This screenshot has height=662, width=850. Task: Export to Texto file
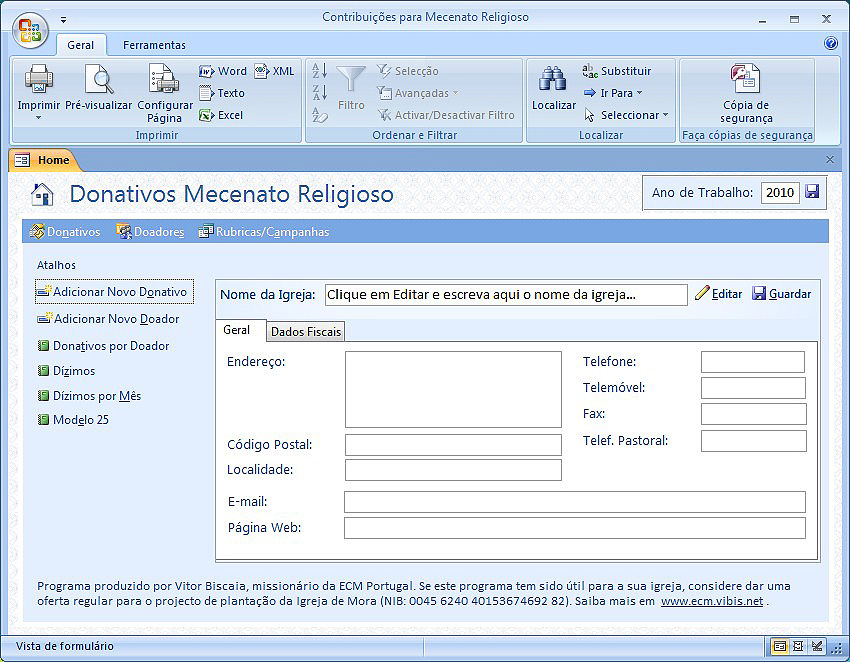click(222, 93)
